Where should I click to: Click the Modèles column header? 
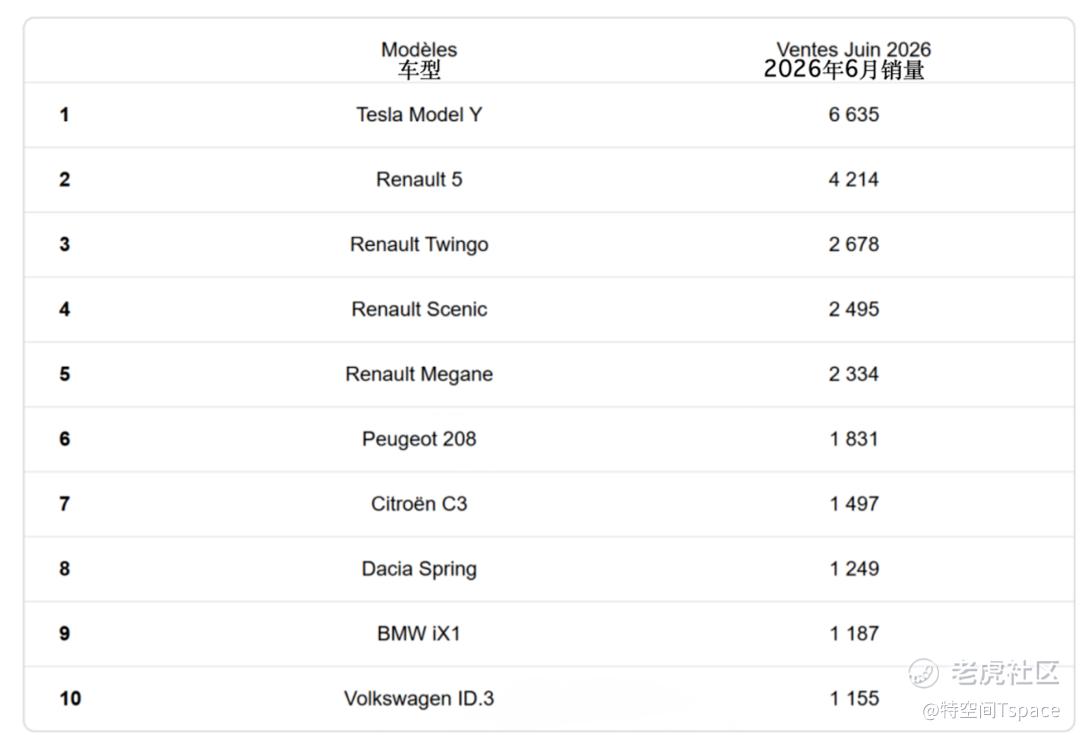coord(419,59)
